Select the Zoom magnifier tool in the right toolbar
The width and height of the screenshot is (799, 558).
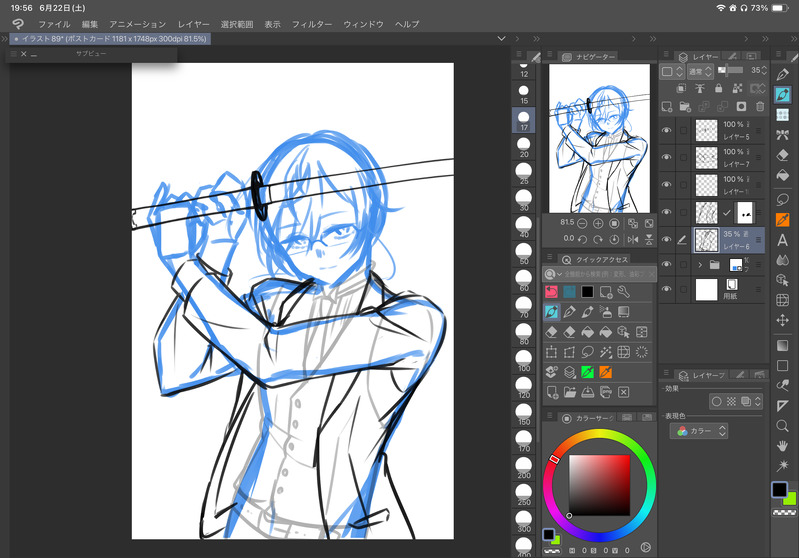(x=783, y=426)
